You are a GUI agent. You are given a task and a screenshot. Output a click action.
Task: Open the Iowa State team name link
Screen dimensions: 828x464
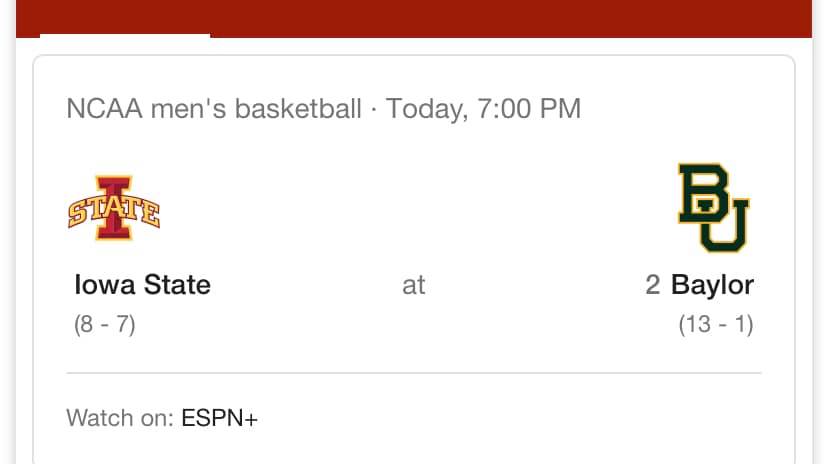(x=142, y=285)
